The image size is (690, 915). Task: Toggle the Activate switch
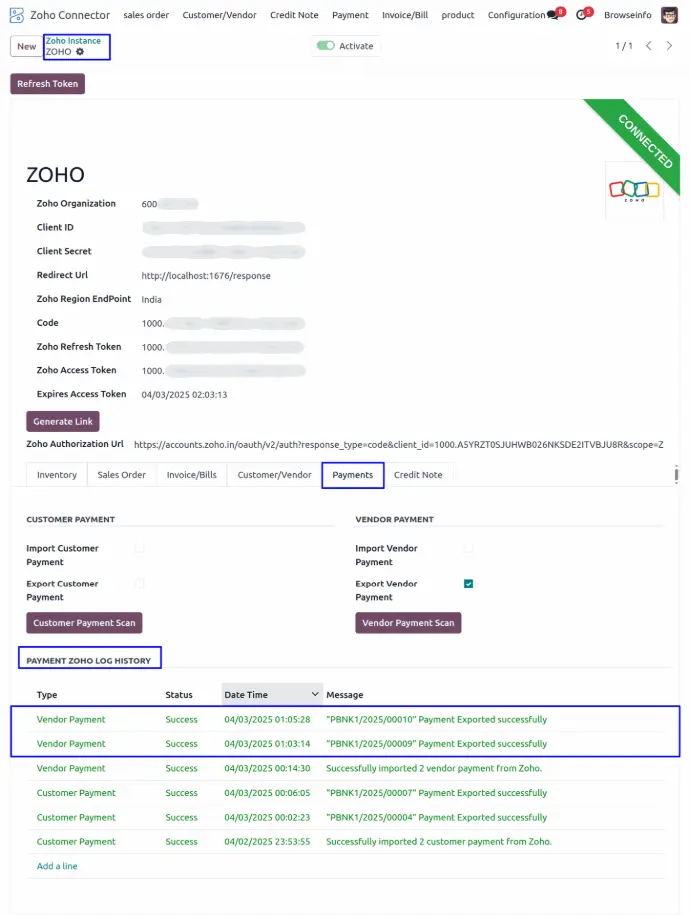[325, 46]
